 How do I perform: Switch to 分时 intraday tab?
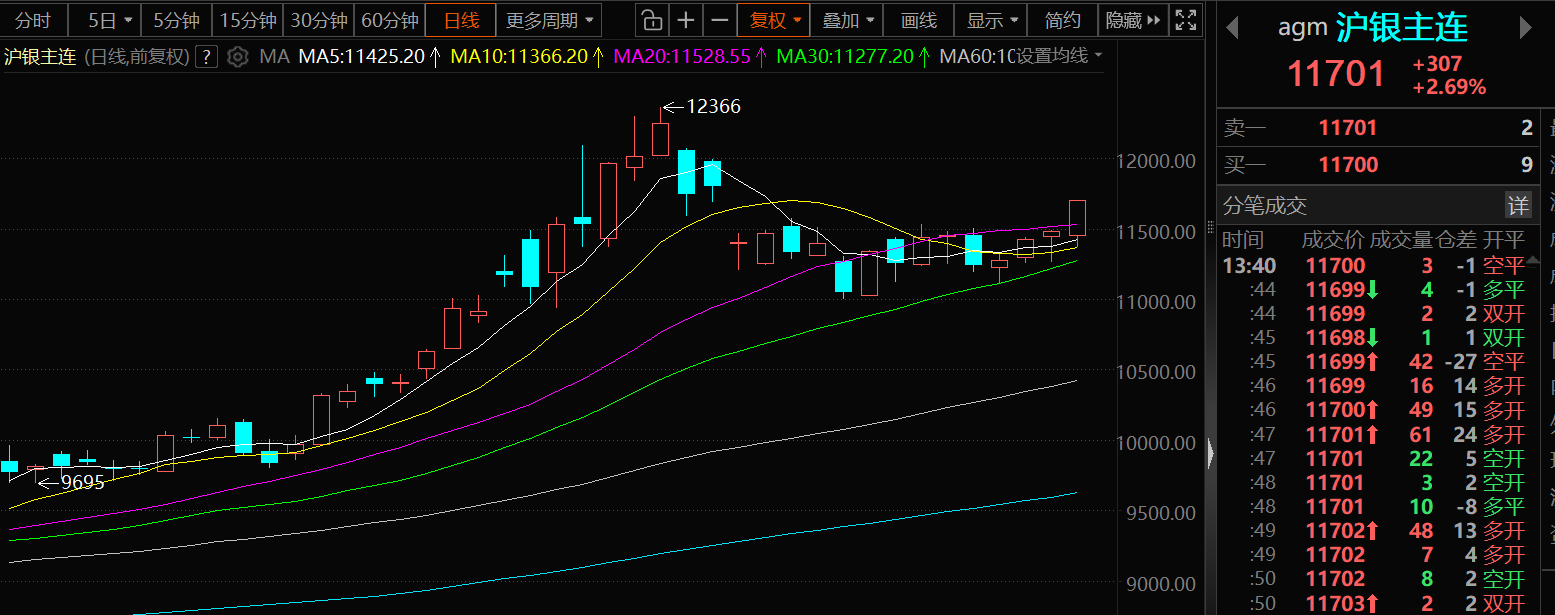(x=33, y=20)
